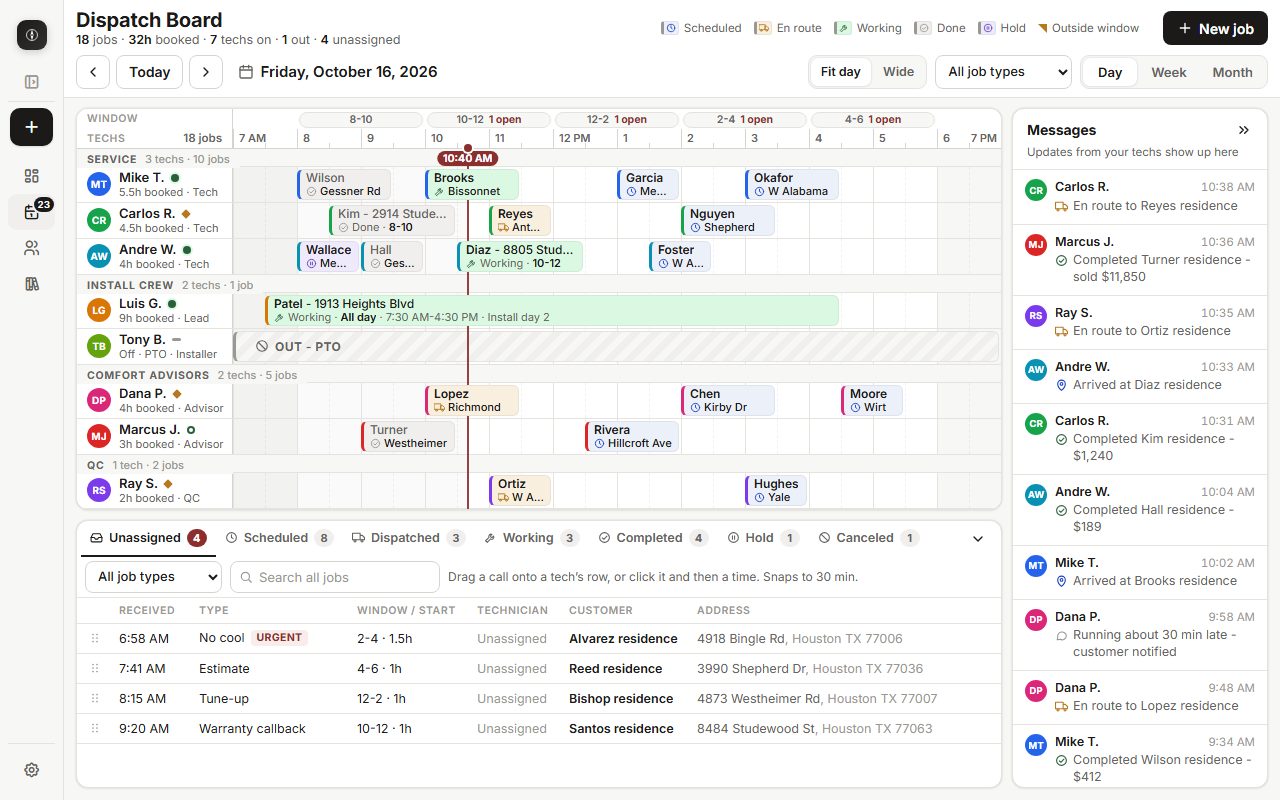Collapse the Messages panel double chevron
This screenshot has width=1280, height=800.
click(1244, 130)
